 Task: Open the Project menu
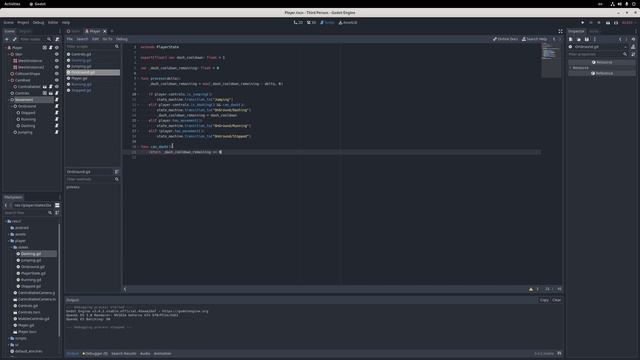click(x=23, y=22)
